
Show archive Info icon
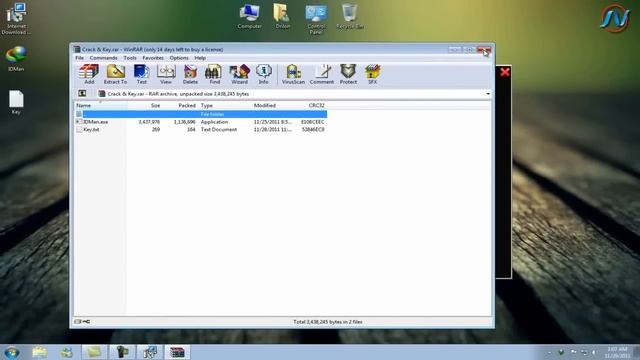264,74
